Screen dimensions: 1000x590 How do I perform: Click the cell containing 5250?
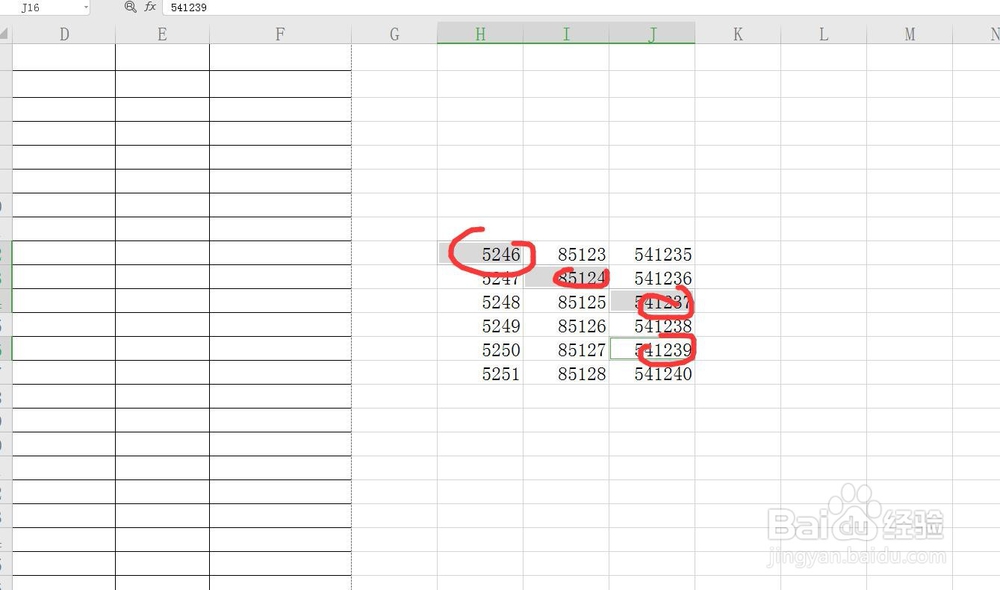[480, 349]
